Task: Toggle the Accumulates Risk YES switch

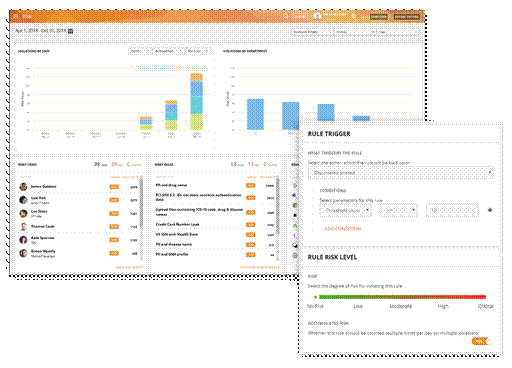Action: (x=482, y=342)
